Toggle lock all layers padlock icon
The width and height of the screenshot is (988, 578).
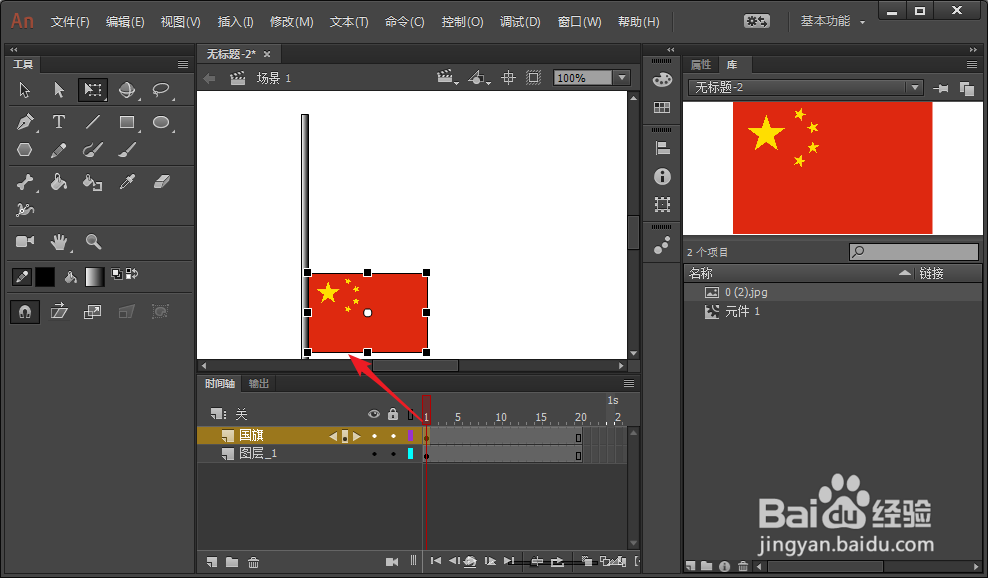pos(393,413)
